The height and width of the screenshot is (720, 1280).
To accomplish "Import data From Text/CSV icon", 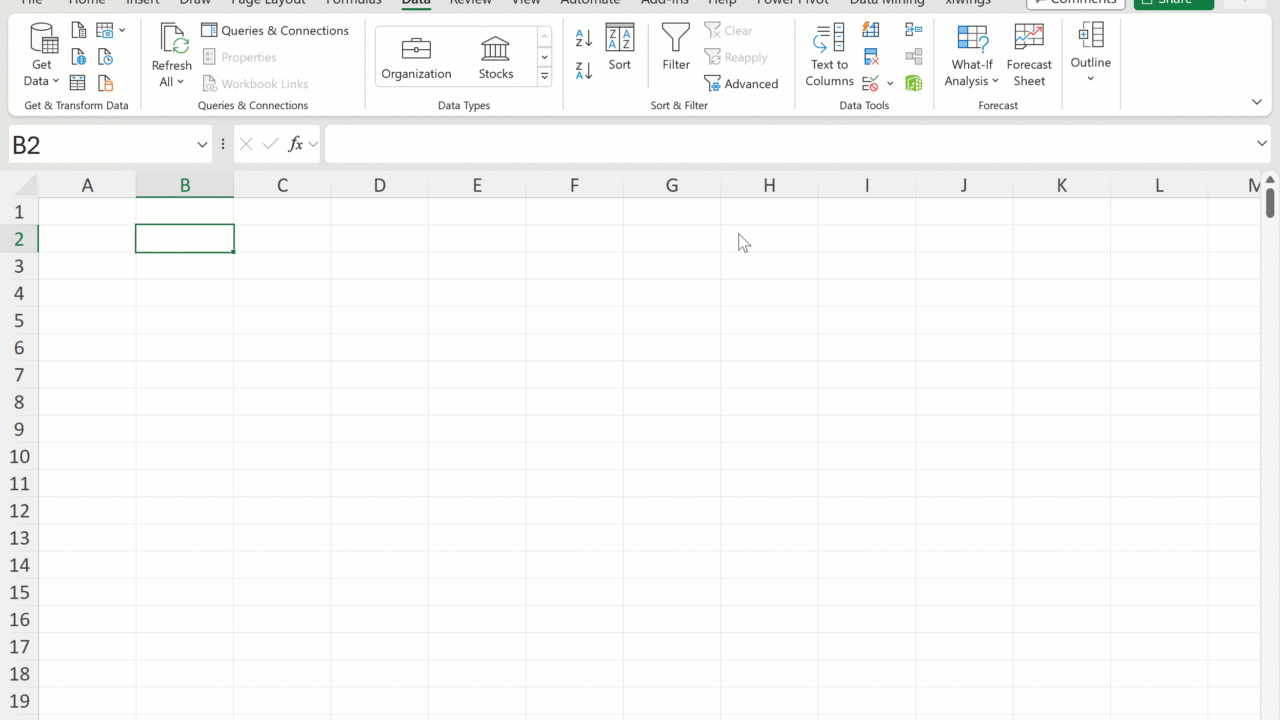I will (x=79, y=31).
